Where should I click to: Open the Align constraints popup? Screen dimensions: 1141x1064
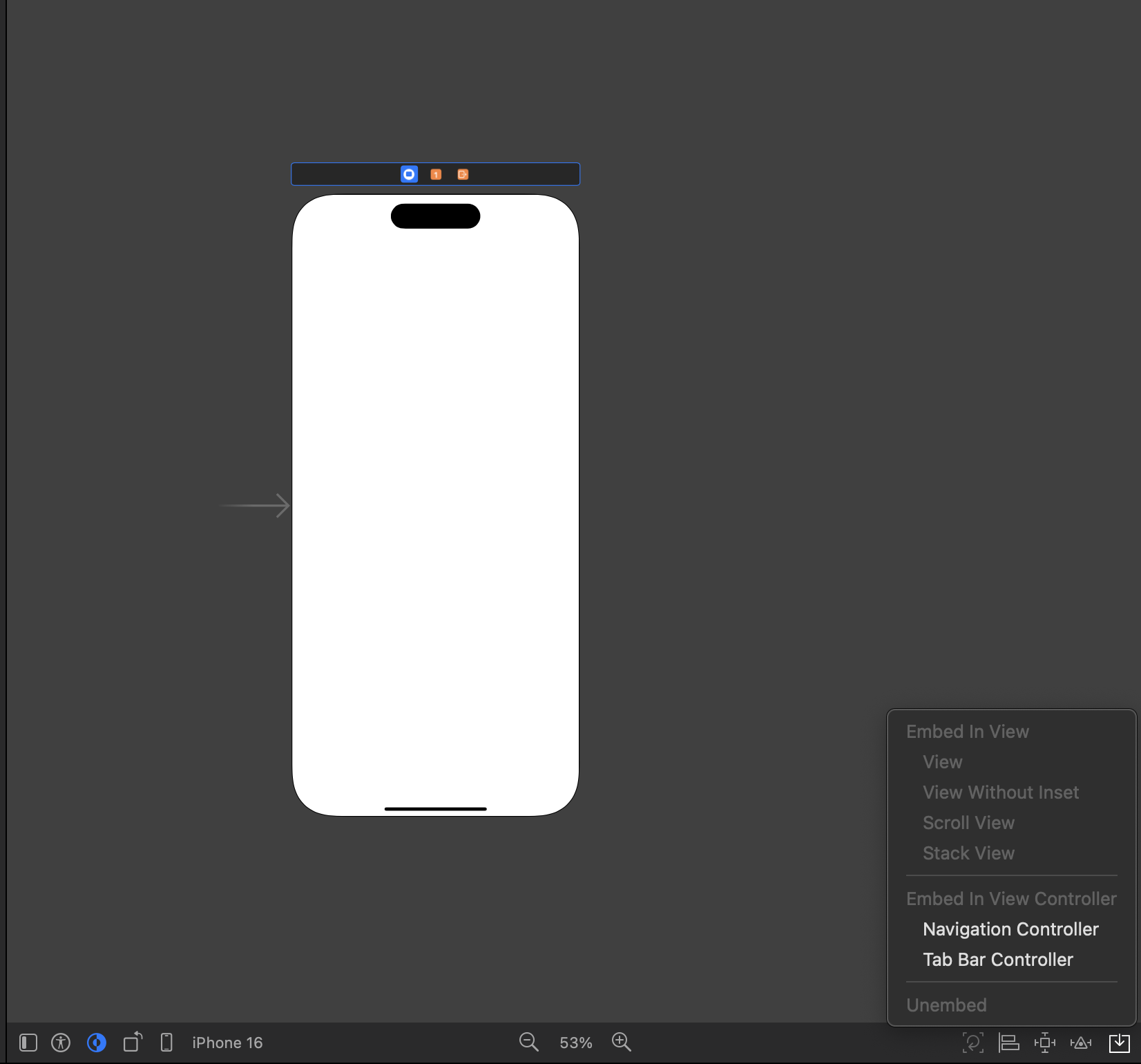coord(1008,1043)
